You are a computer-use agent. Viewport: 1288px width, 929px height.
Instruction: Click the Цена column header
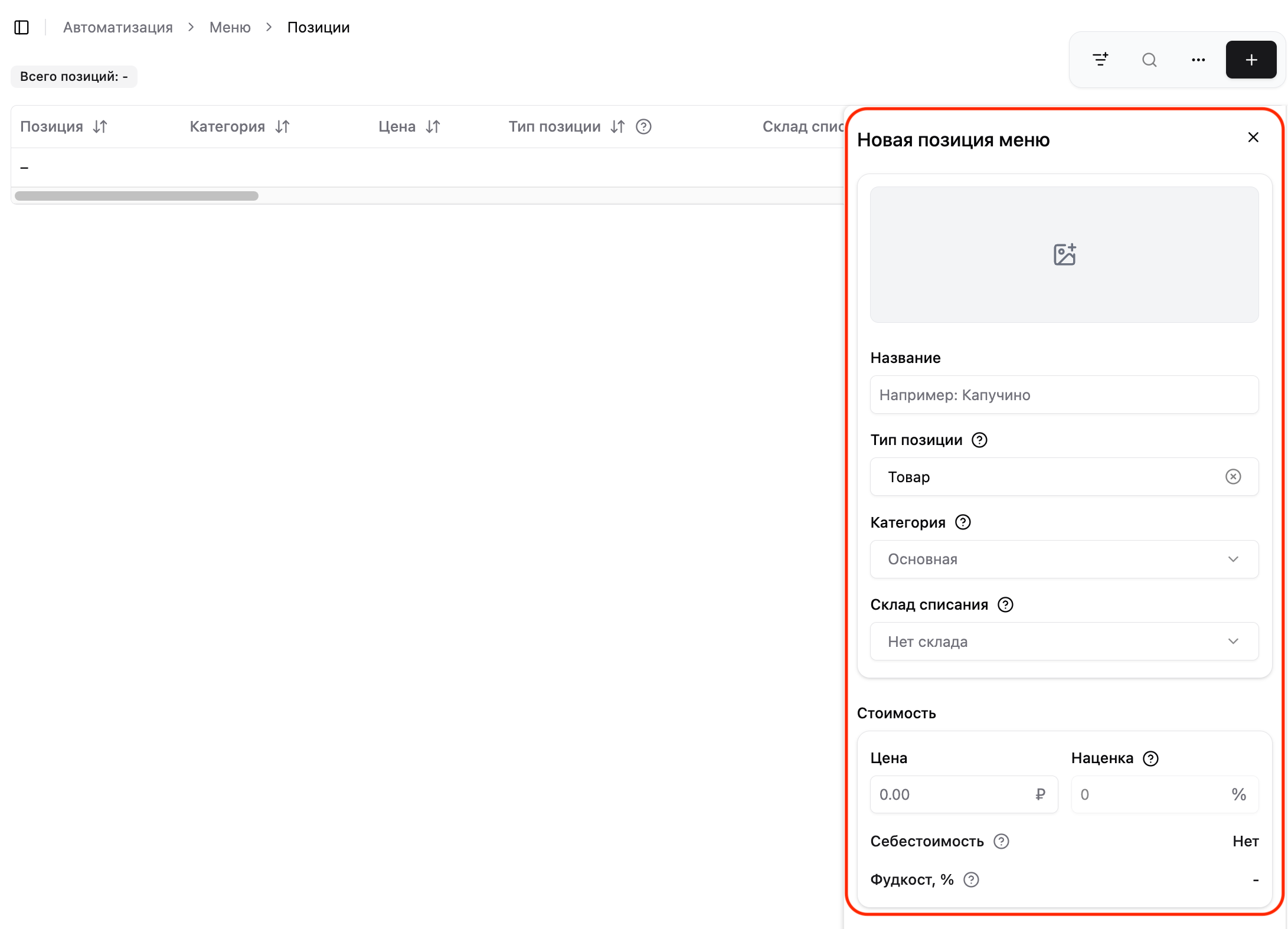397,127
